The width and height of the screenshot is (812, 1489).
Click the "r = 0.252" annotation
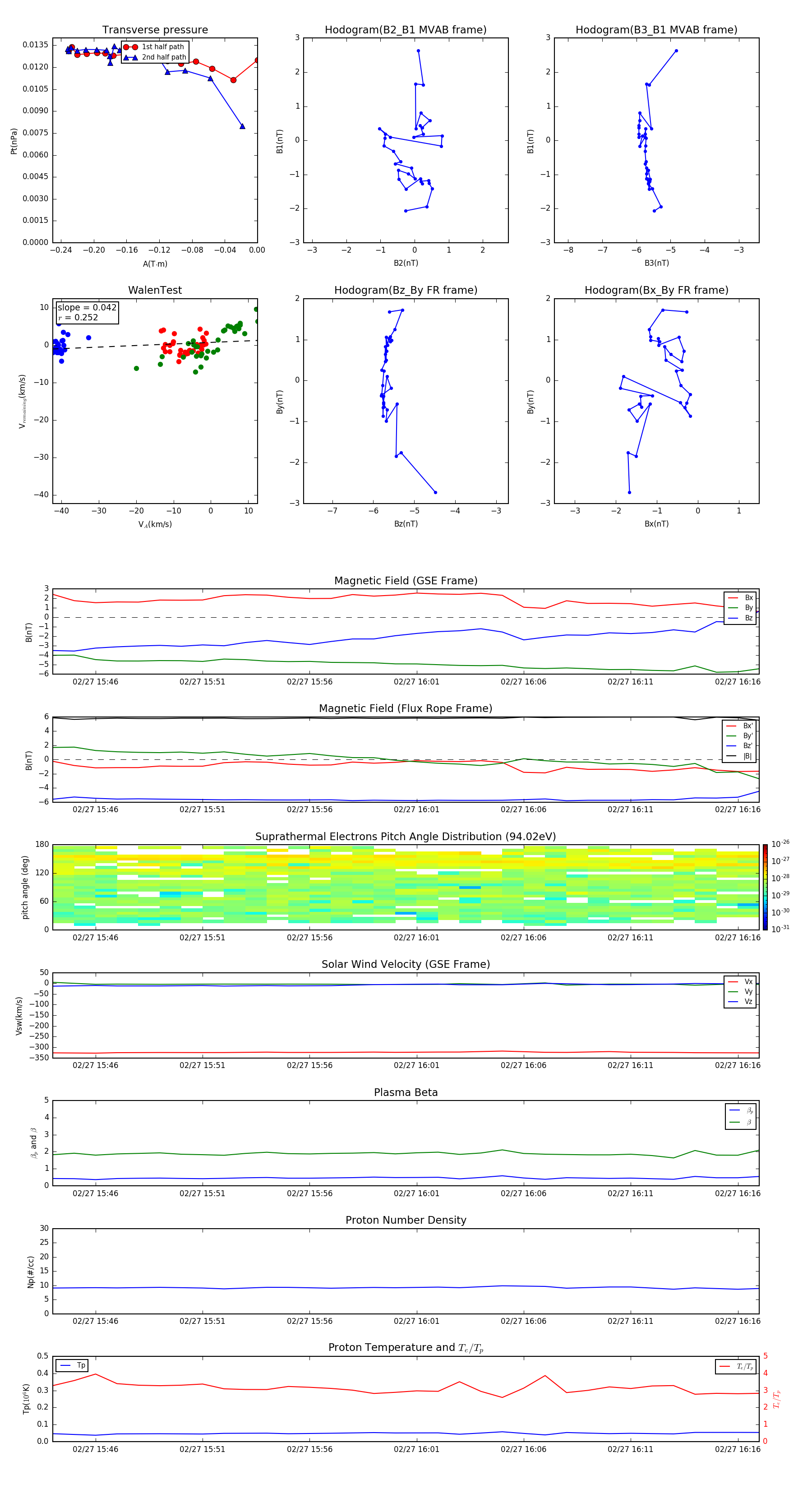pyautogui.click(x=78, y=317)
